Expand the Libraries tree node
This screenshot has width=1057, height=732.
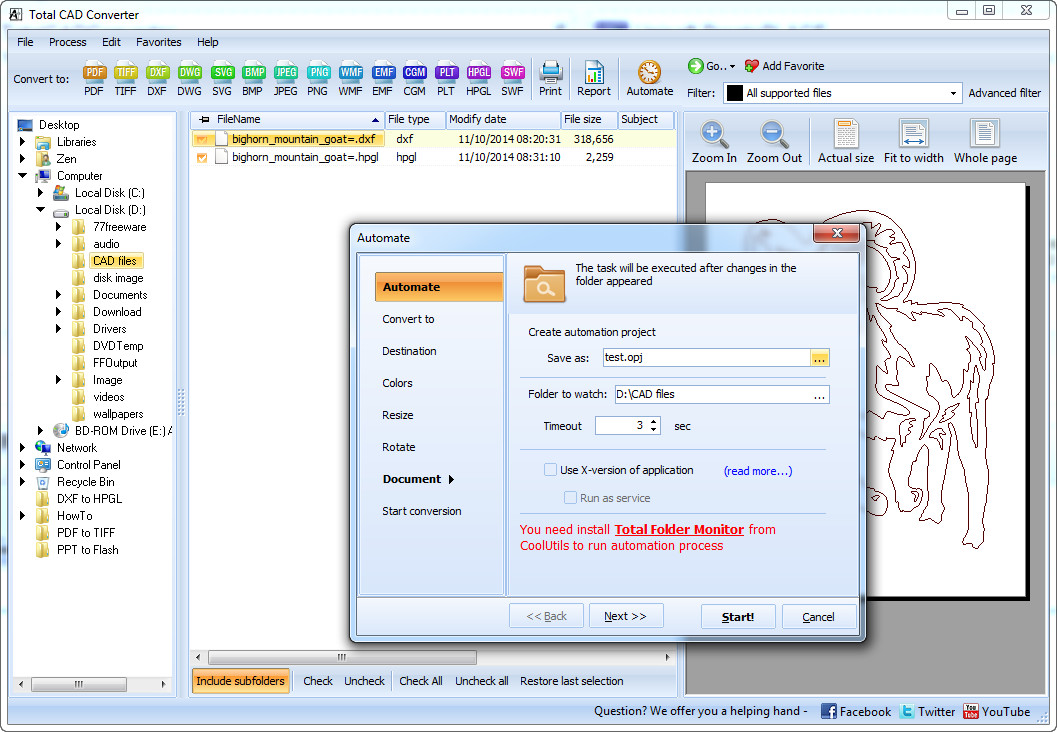coord(22,142)
